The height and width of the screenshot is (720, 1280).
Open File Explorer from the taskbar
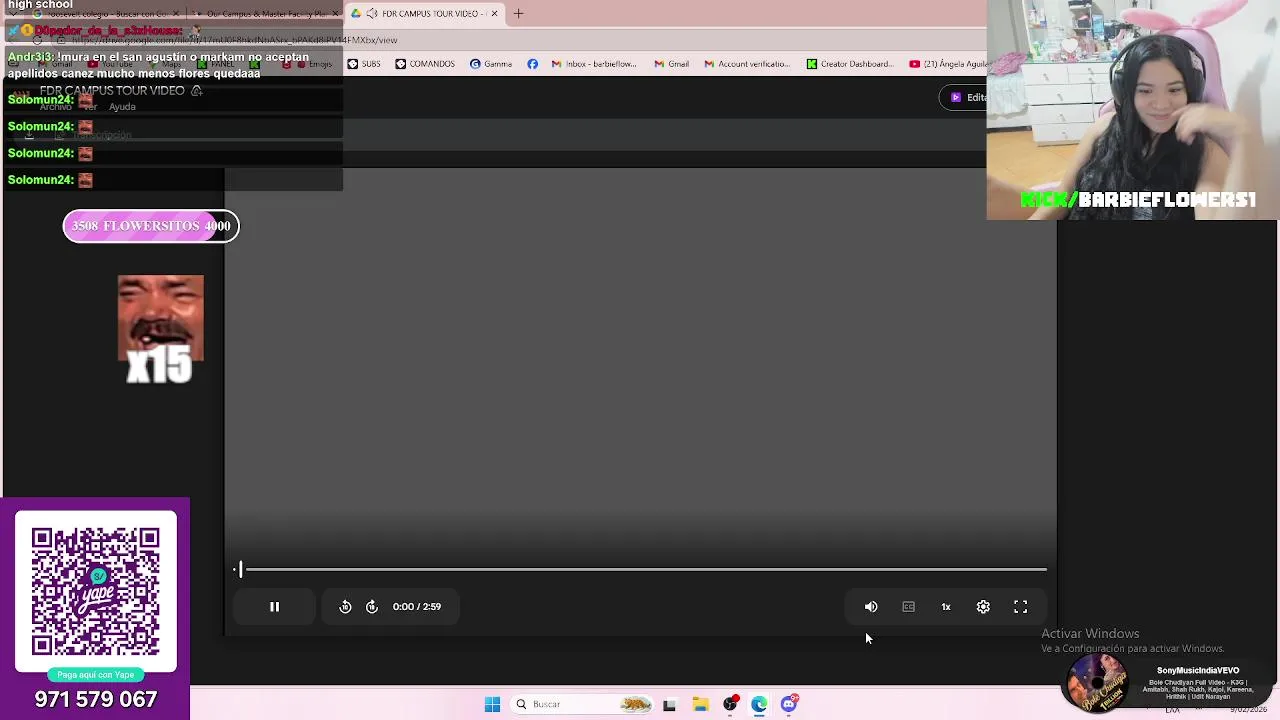click(x=700, y=704)
